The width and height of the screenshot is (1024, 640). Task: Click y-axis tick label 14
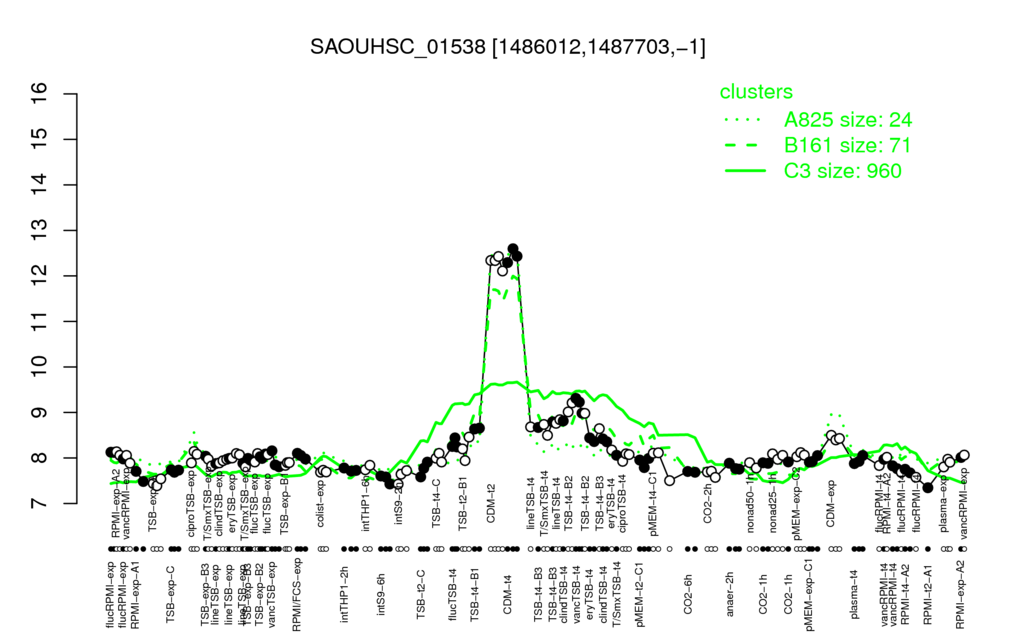click(41, 185)
